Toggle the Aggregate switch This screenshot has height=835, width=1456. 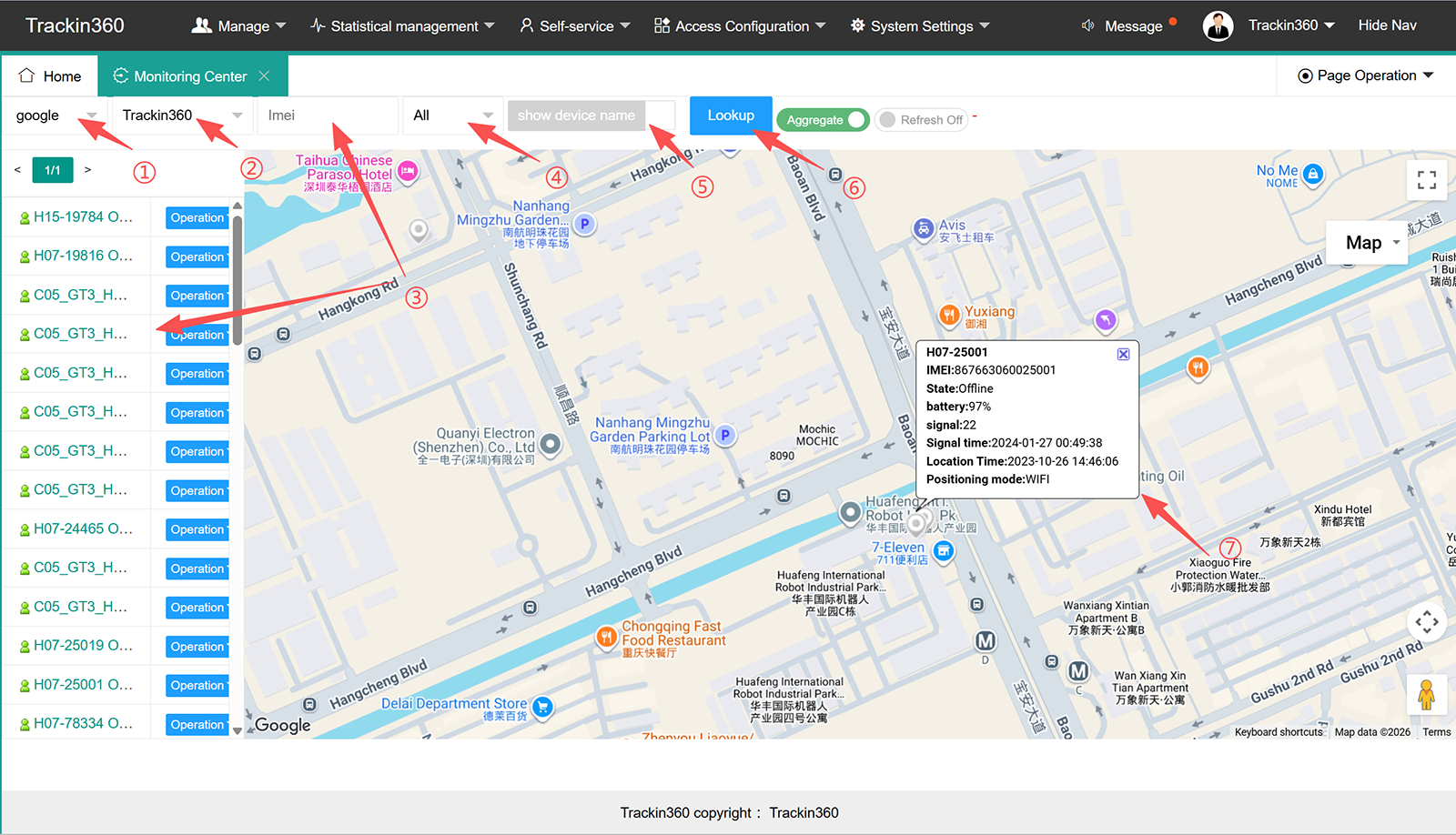823,120
